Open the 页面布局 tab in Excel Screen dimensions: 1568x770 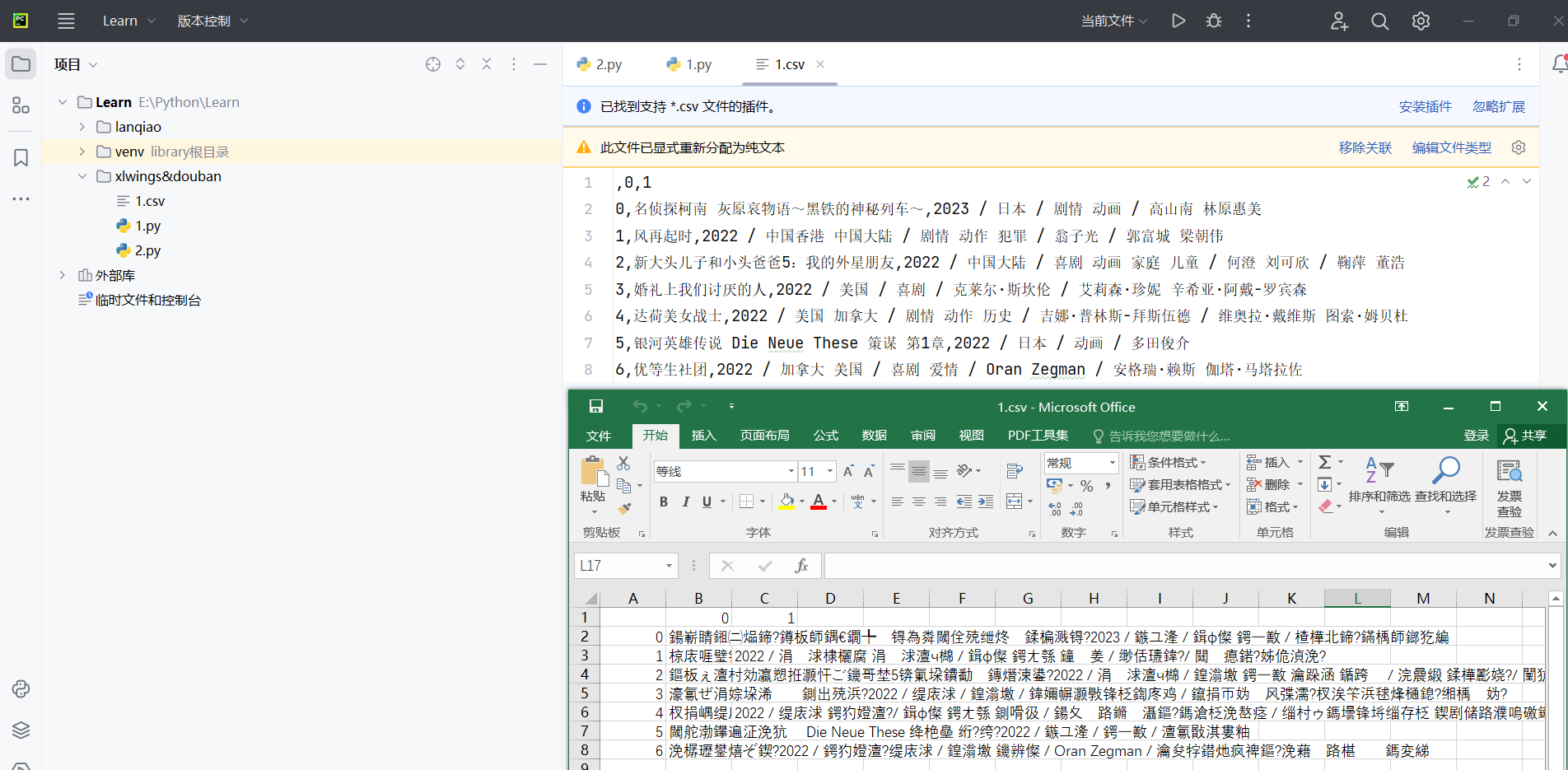click(x=764, y=436)
